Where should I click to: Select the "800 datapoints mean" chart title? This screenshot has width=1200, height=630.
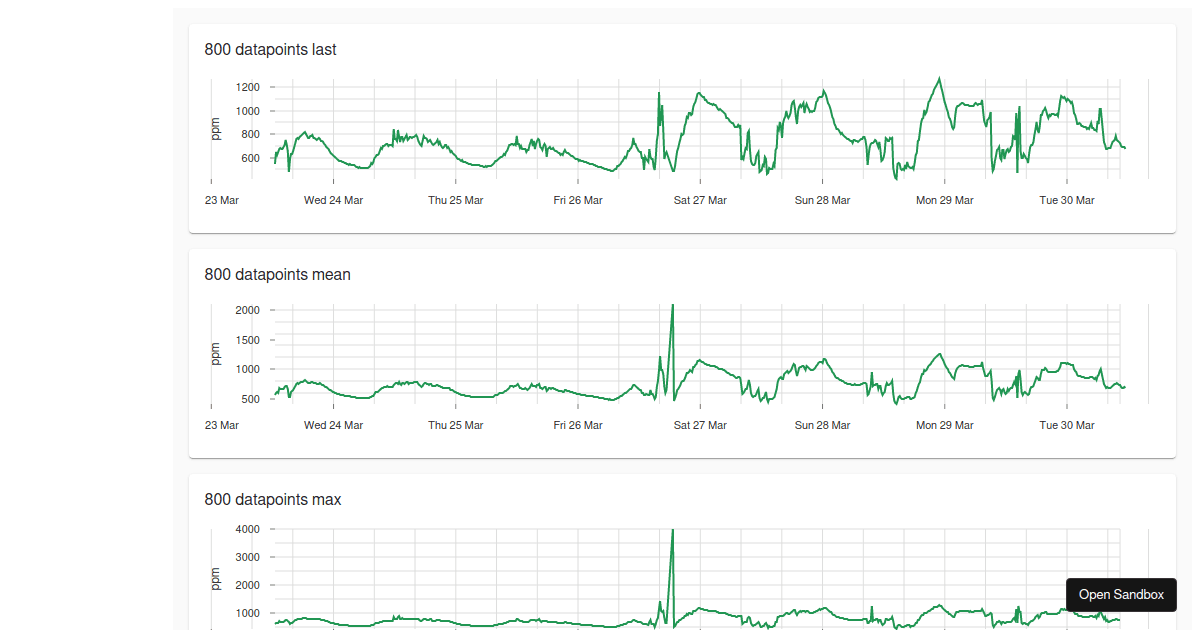point(277,274)
